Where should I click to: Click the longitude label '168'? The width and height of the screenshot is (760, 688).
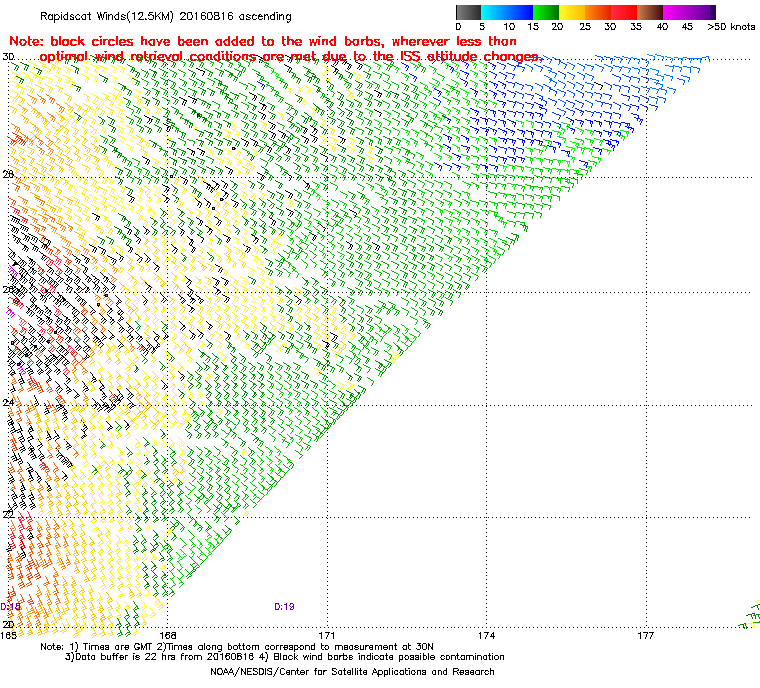[168, 635]
